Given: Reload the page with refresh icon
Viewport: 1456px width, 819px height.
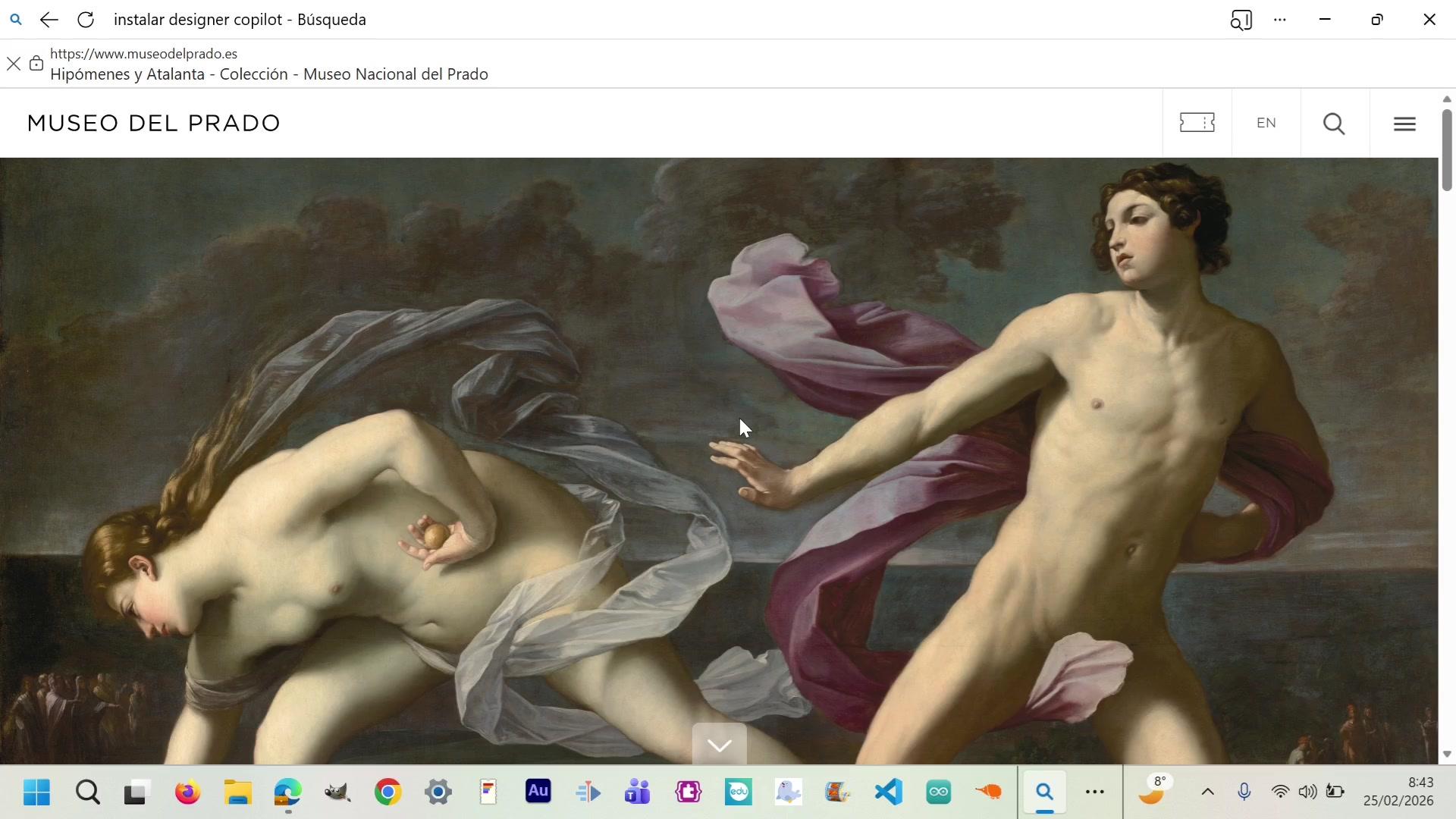Looking at the screenshot, I should (x=86, y=20).
